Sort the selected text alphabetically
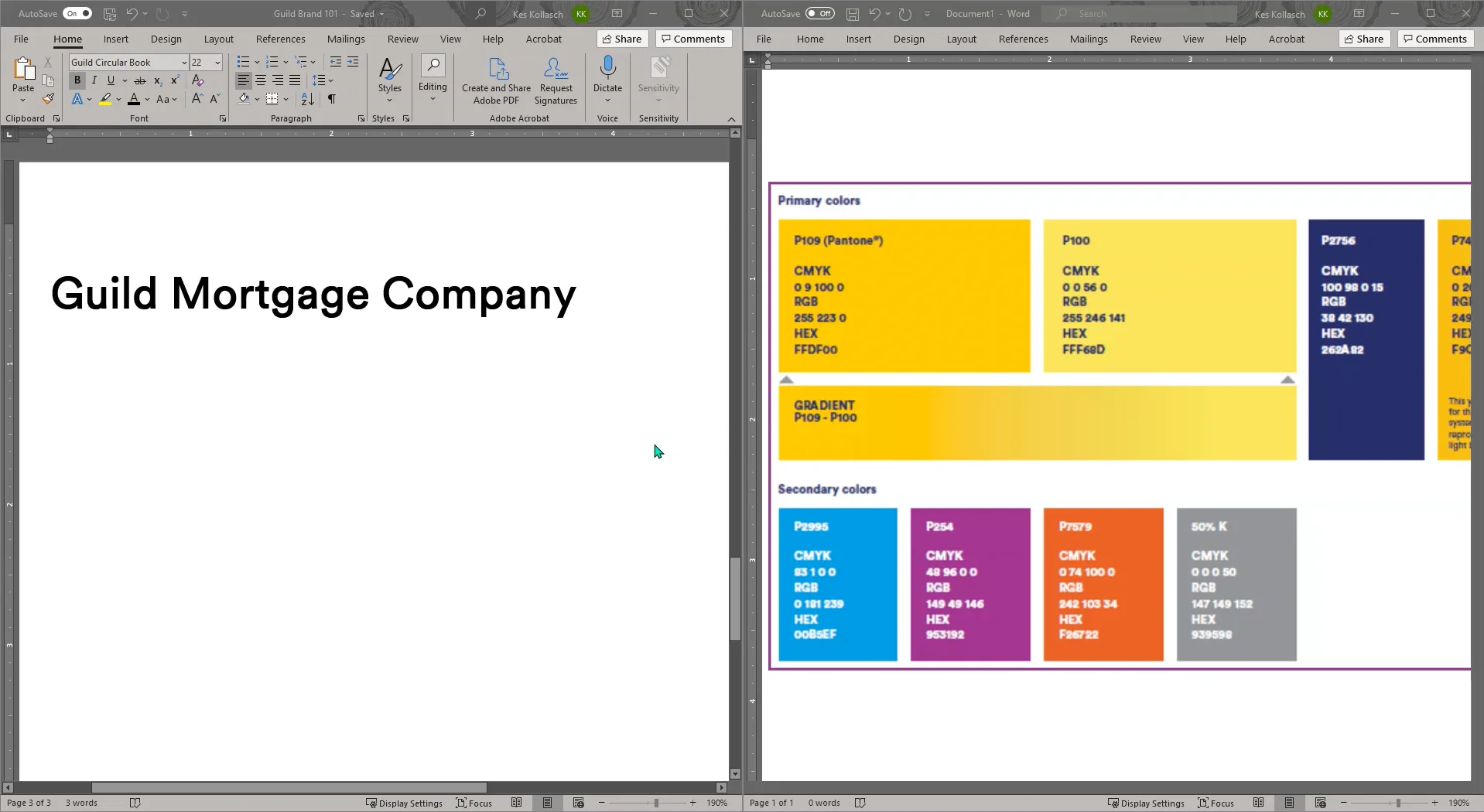 [x=306, y=99]
